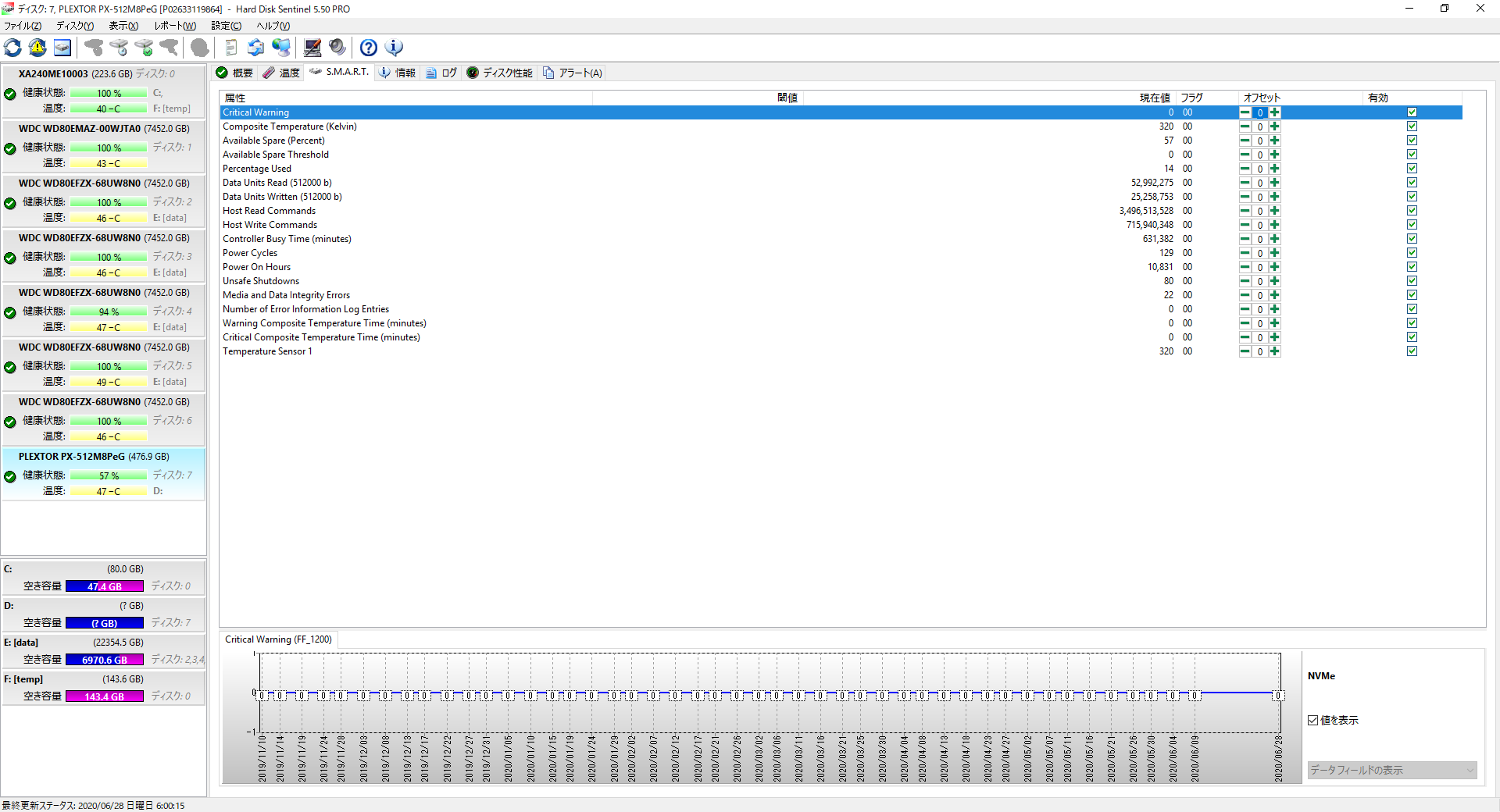Select disk WDC WD80EMAZ-00WJTA0
1500x812 pixels.
point(104,146)
